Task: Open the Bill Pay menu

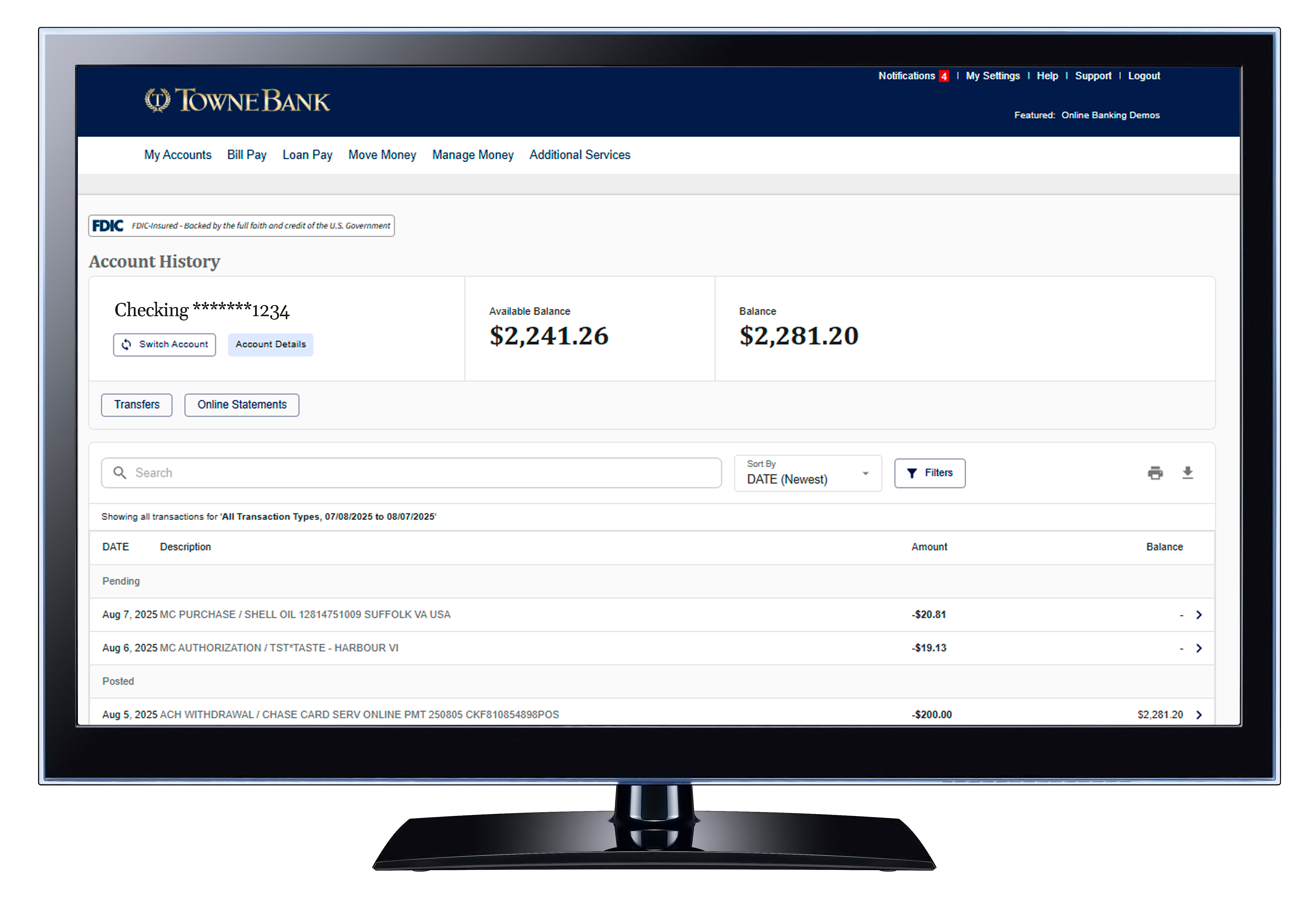Action: click(x=247, y=155)
